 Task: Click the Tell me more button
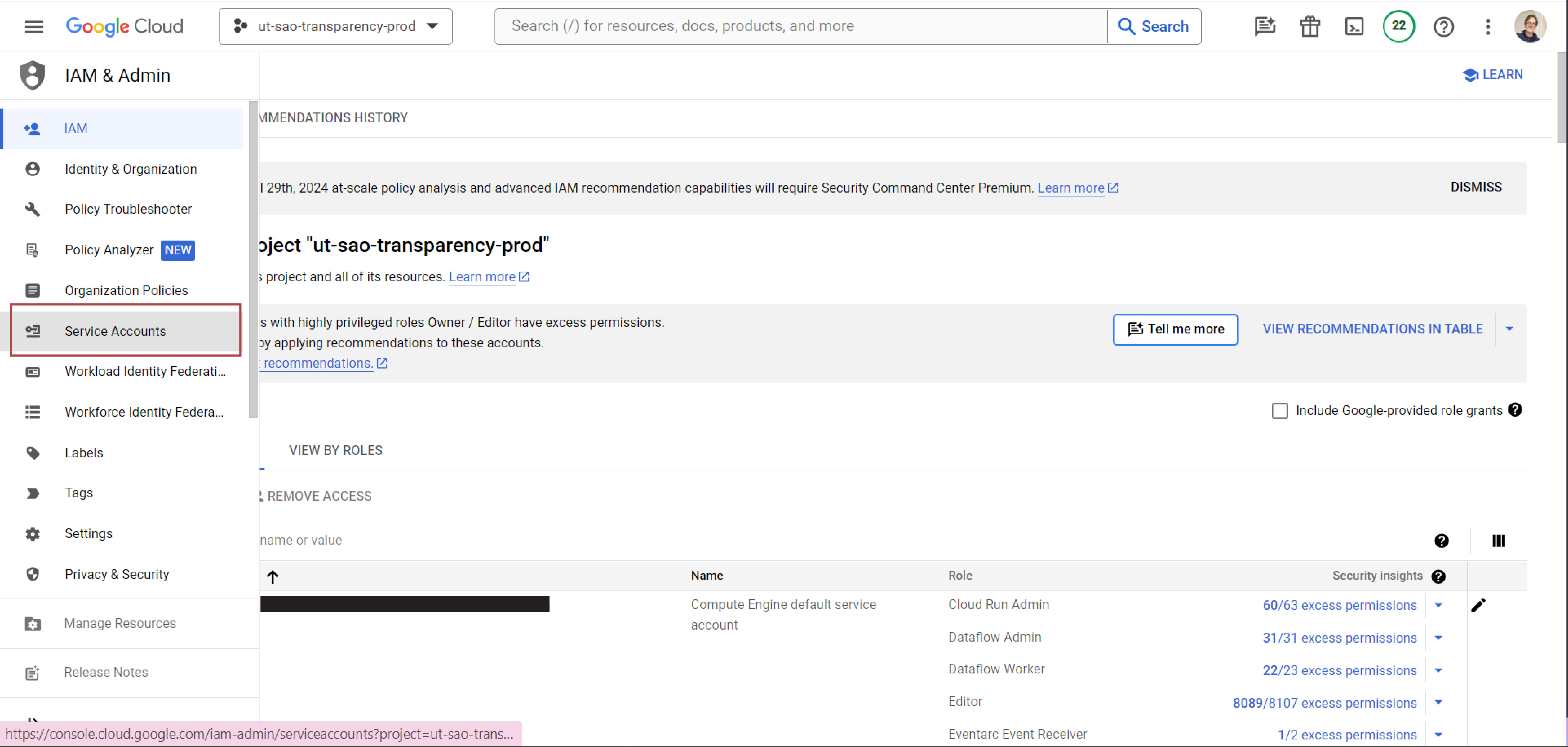1175,329
